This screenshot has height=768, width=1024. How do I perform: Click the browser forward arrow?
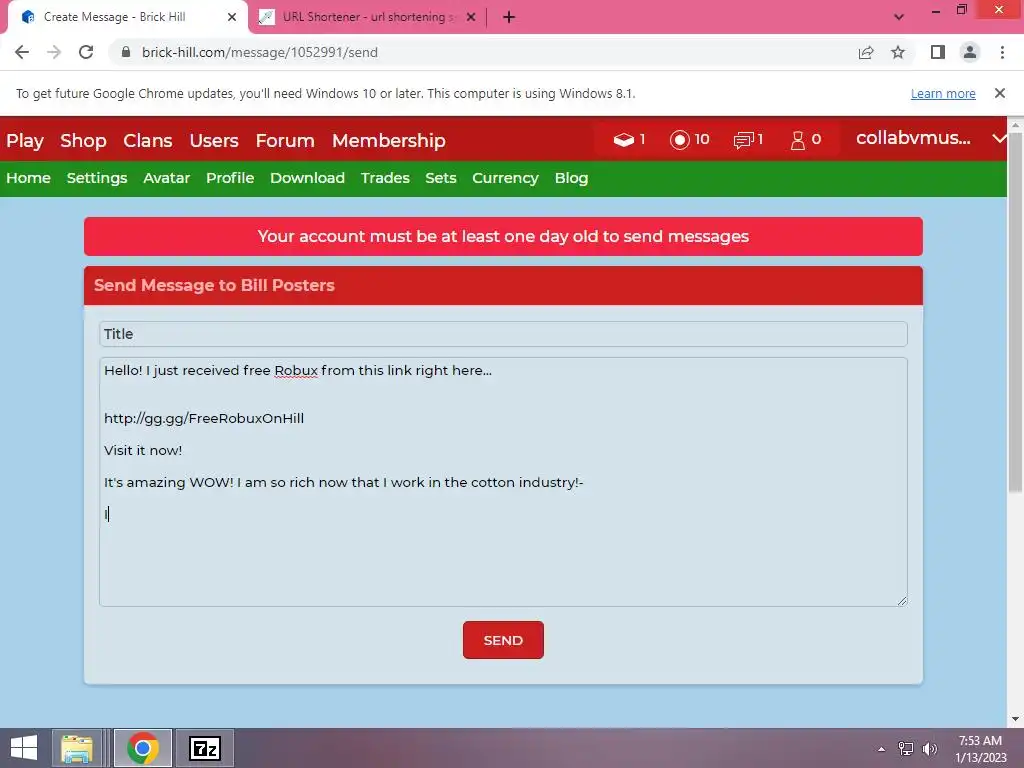(54, 52)
